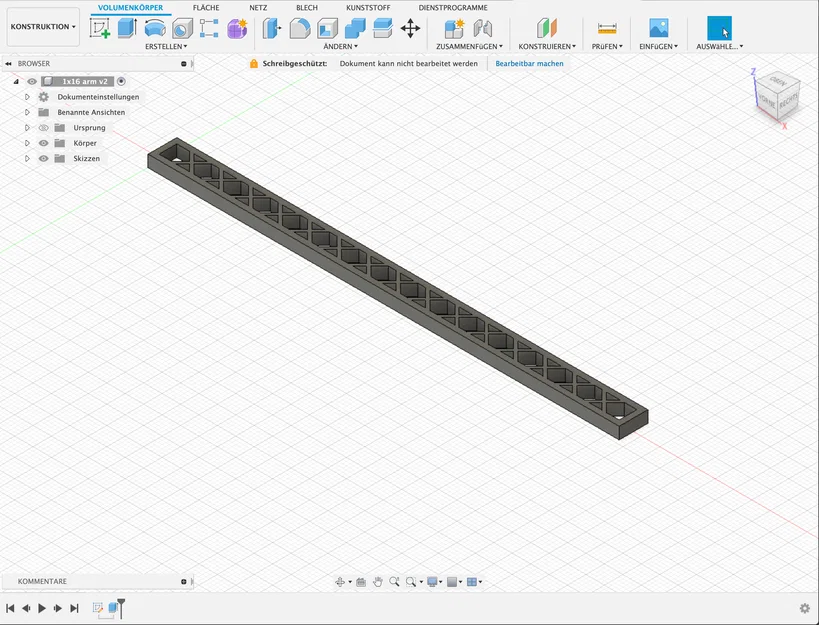819x625 pixels.
Task: Select the Fillet tool in Ändern
Action: 300,28
